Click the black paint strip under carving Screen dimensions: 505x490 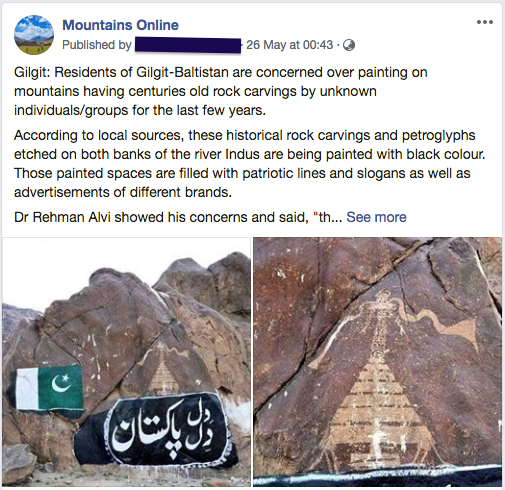pyautogui.click(x=377, y=473)
